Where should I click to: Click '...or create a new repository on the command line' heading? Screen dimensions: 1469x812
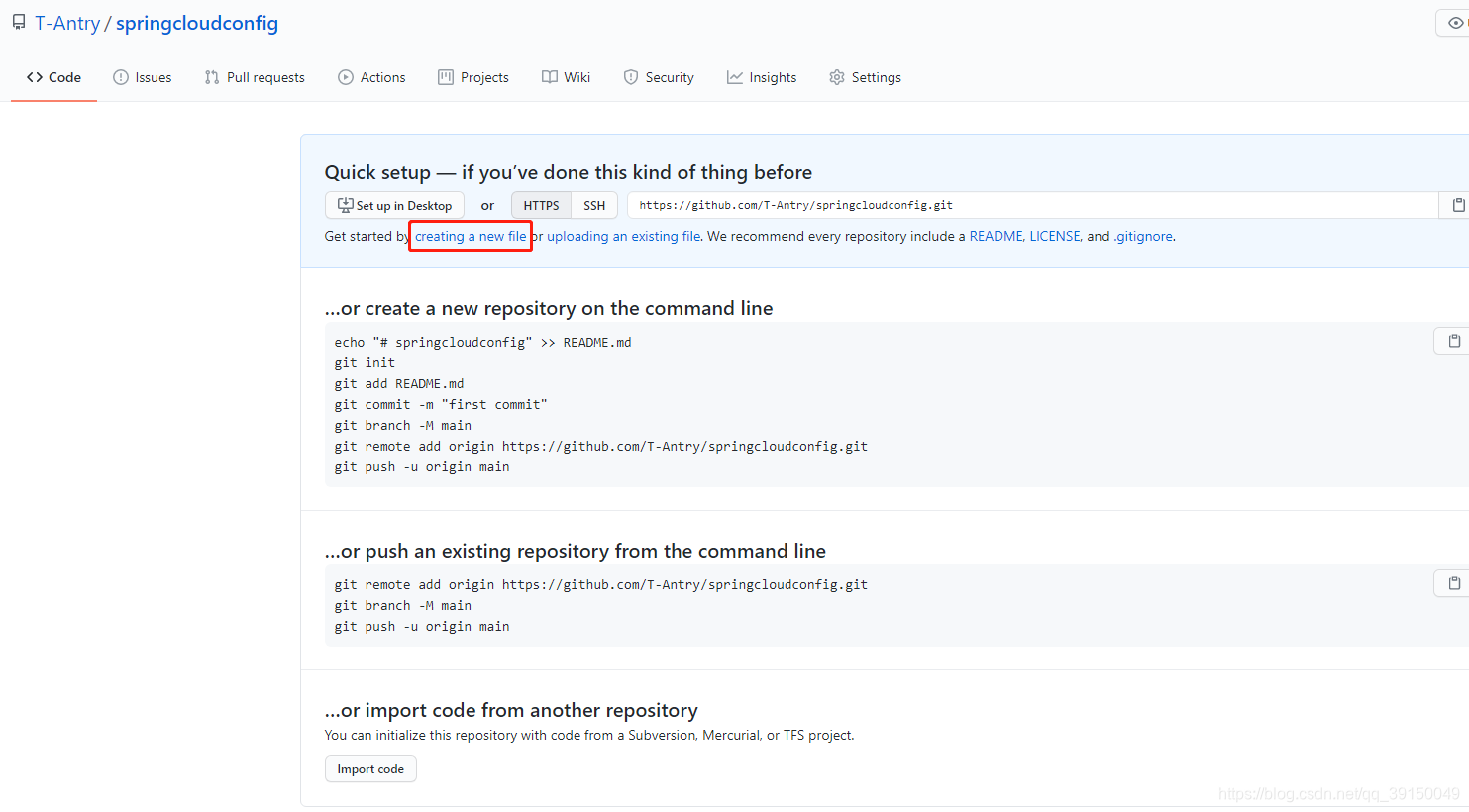click(549, 308)
